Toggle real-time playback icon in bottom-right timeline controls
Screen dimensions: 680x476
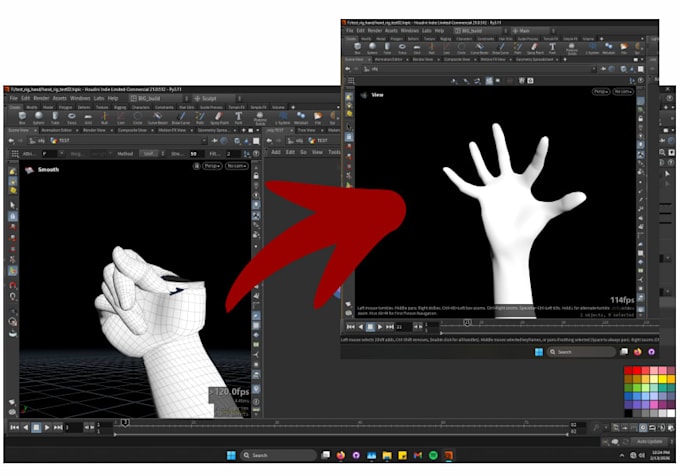pyautogui.click(x=643, y=427)
